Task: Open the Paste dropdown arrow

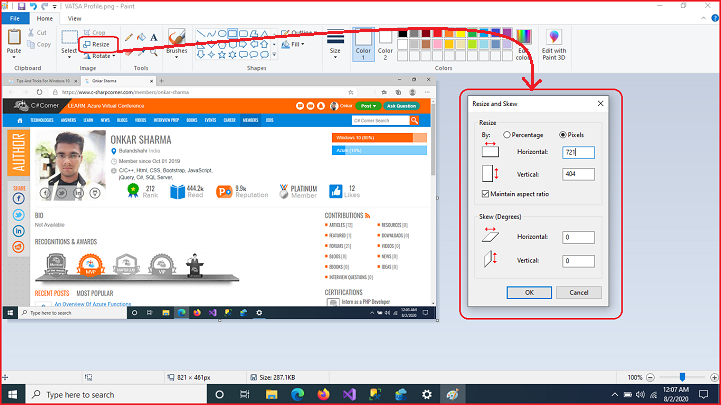Action: coord(14,57)
